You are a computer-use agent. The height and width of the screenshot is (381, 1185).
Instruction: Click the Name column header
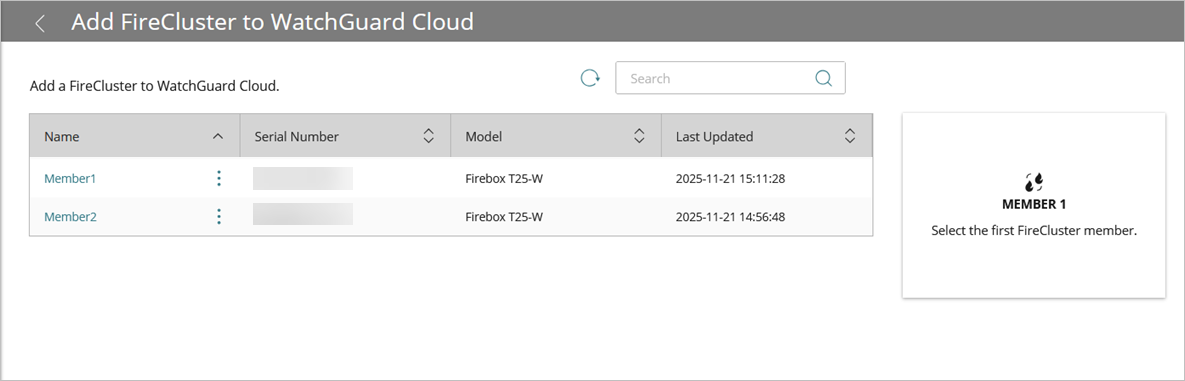(135, 136)
